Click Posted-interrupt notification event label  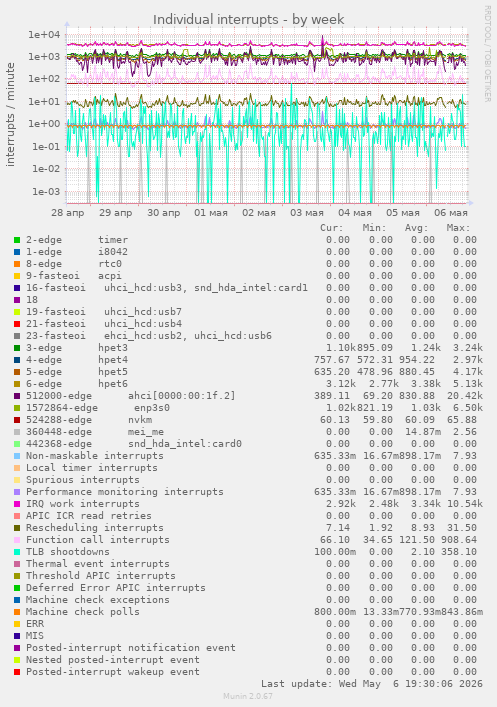131,647
